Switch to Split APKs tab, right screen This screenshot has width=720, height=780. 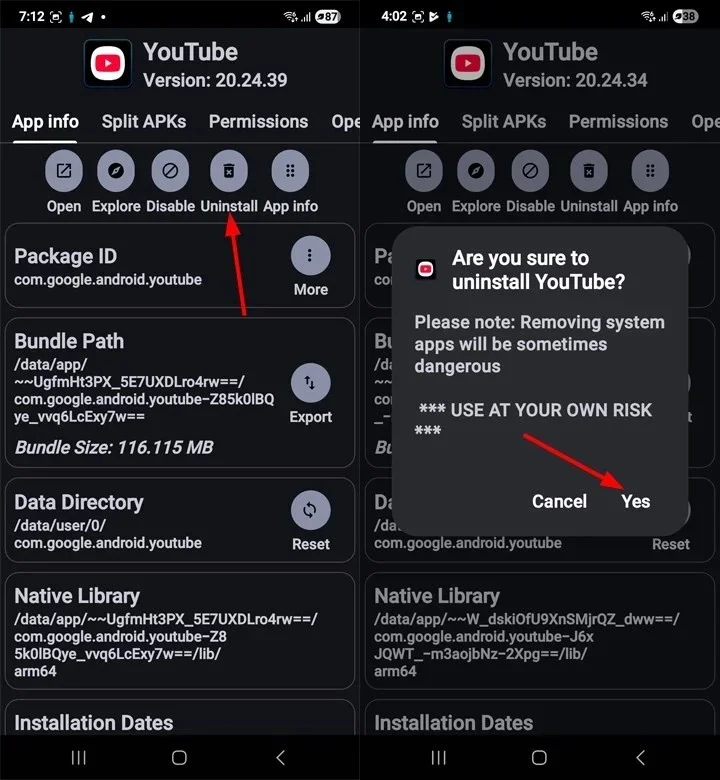[504, 122]
